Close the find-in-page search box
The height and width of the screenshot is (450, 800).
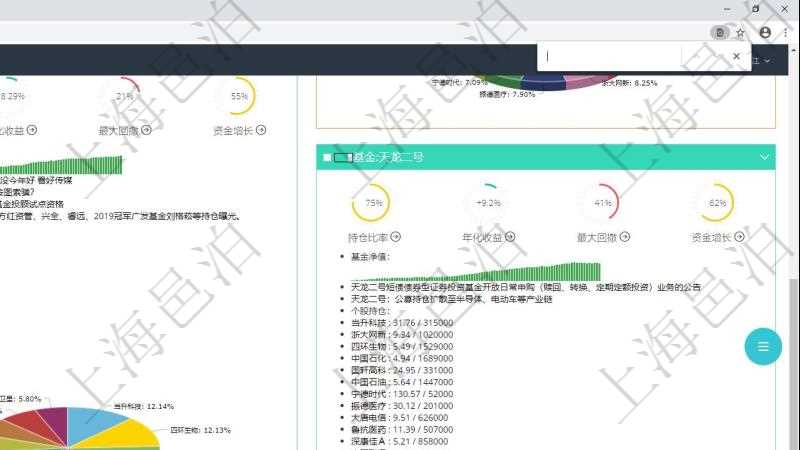click(736, 56)
